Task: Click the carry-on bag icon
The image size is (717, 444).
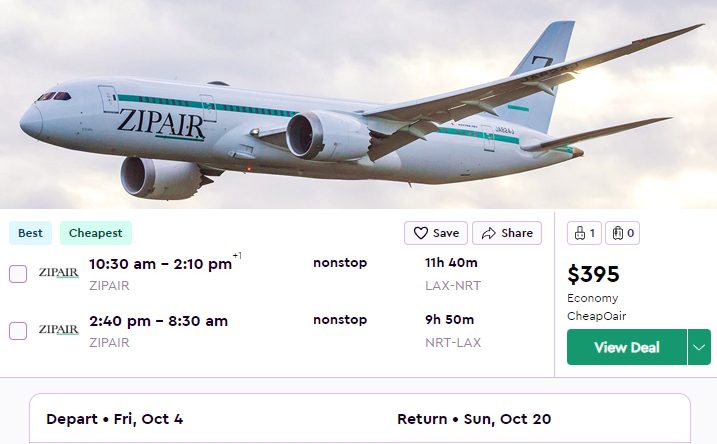Action: tap(579, 234)
